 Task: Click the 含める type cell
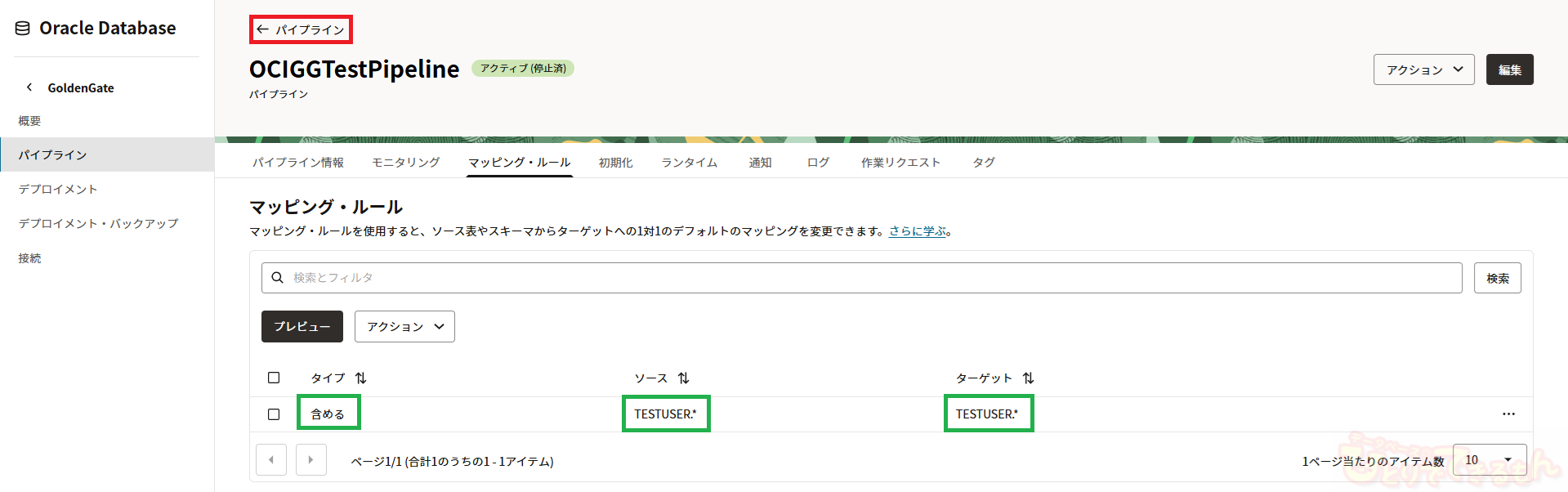(x=328, y=414)
